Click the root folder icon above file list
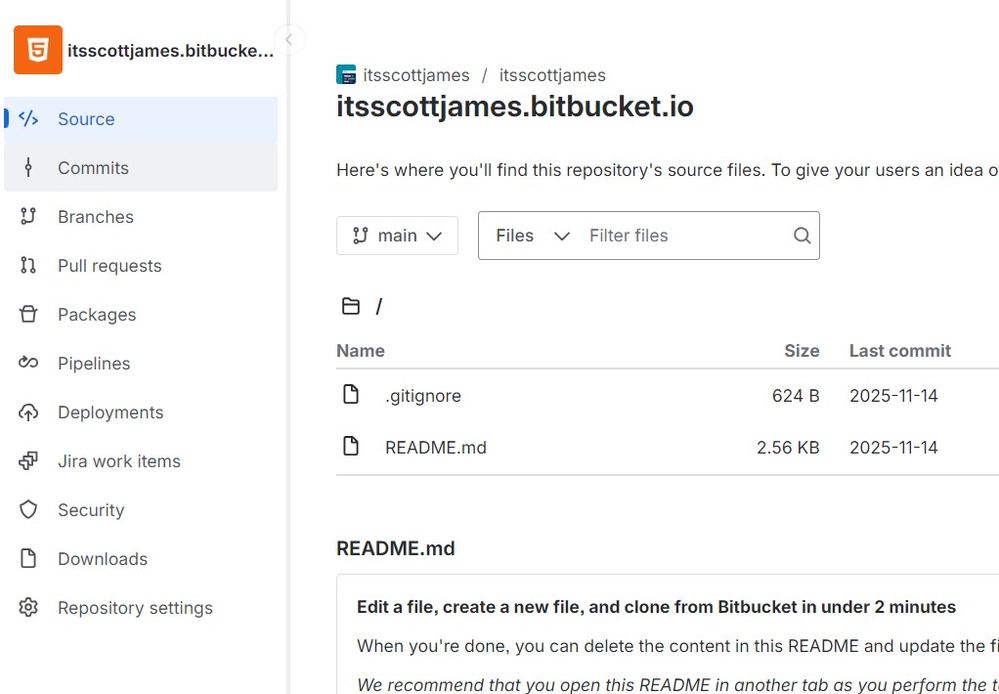 tap(350, 307)
